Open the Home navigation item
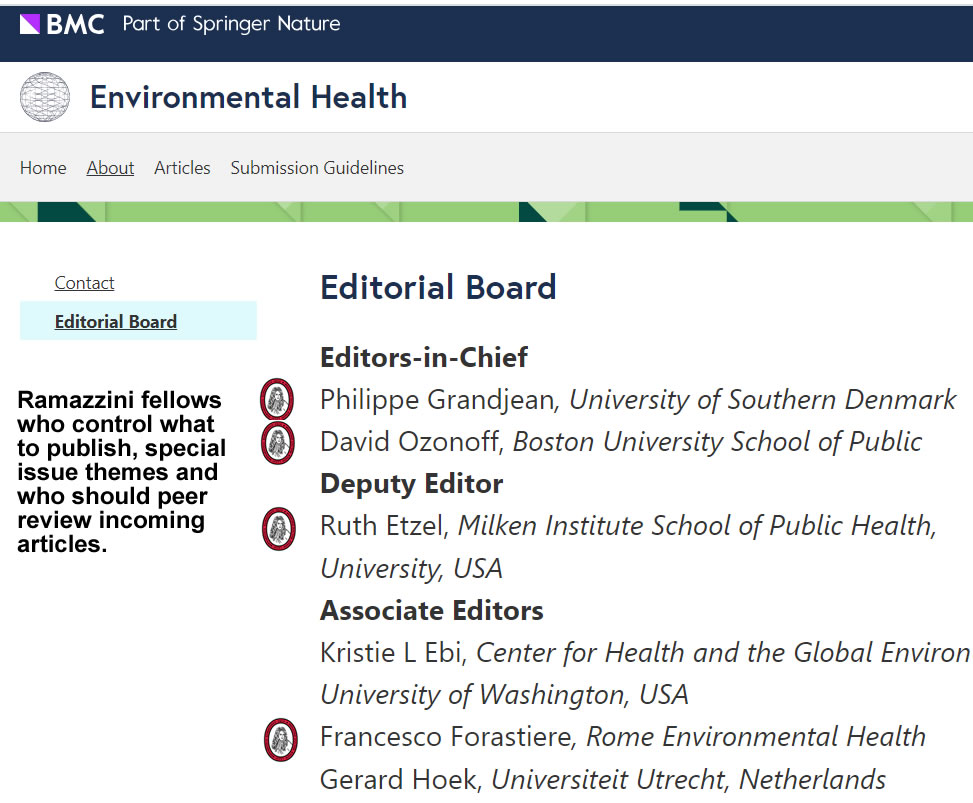973x803 pixels. point(43,168)
